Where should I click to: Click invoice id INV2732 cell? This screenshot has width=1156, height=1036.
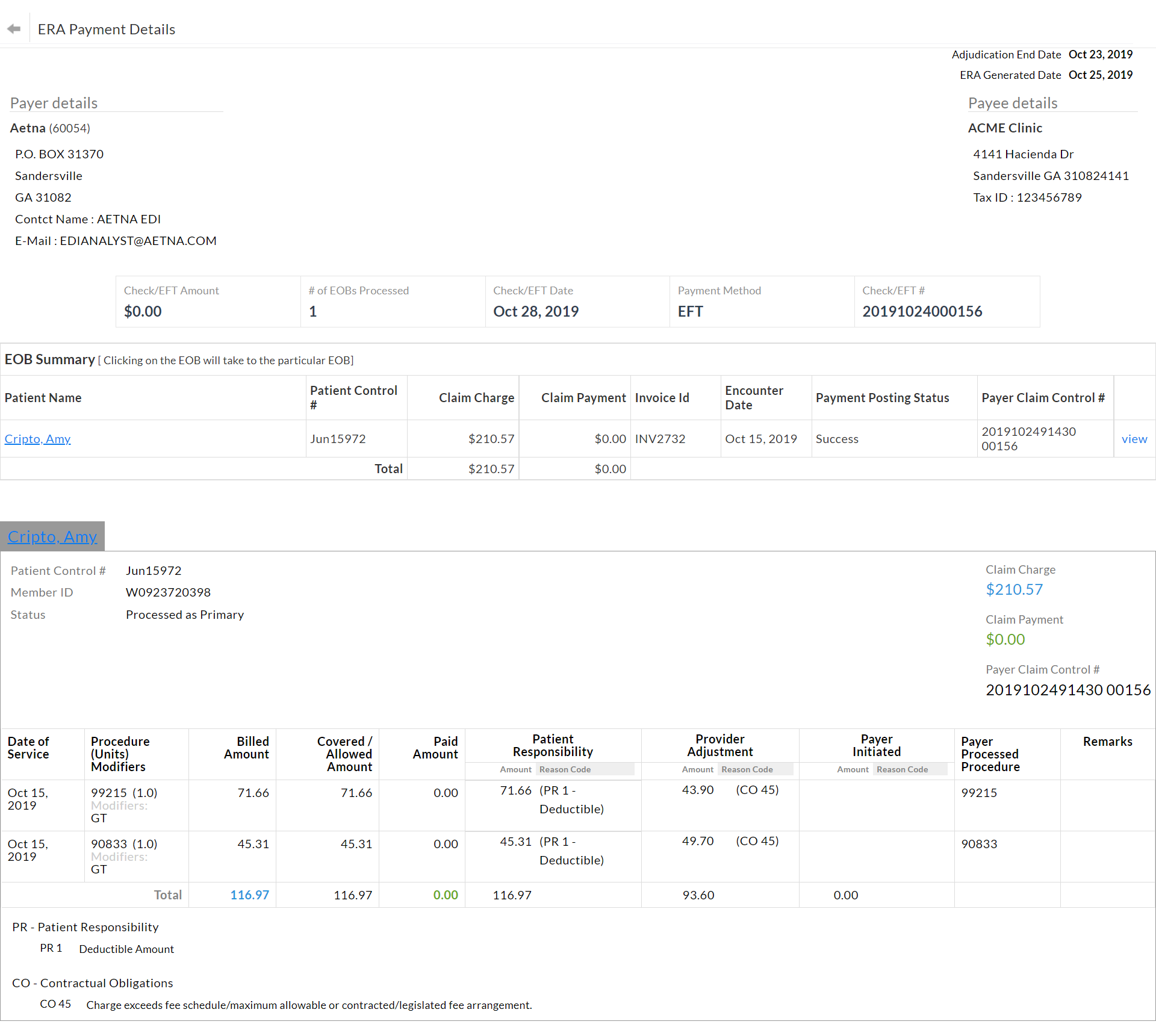click(660, 439)
